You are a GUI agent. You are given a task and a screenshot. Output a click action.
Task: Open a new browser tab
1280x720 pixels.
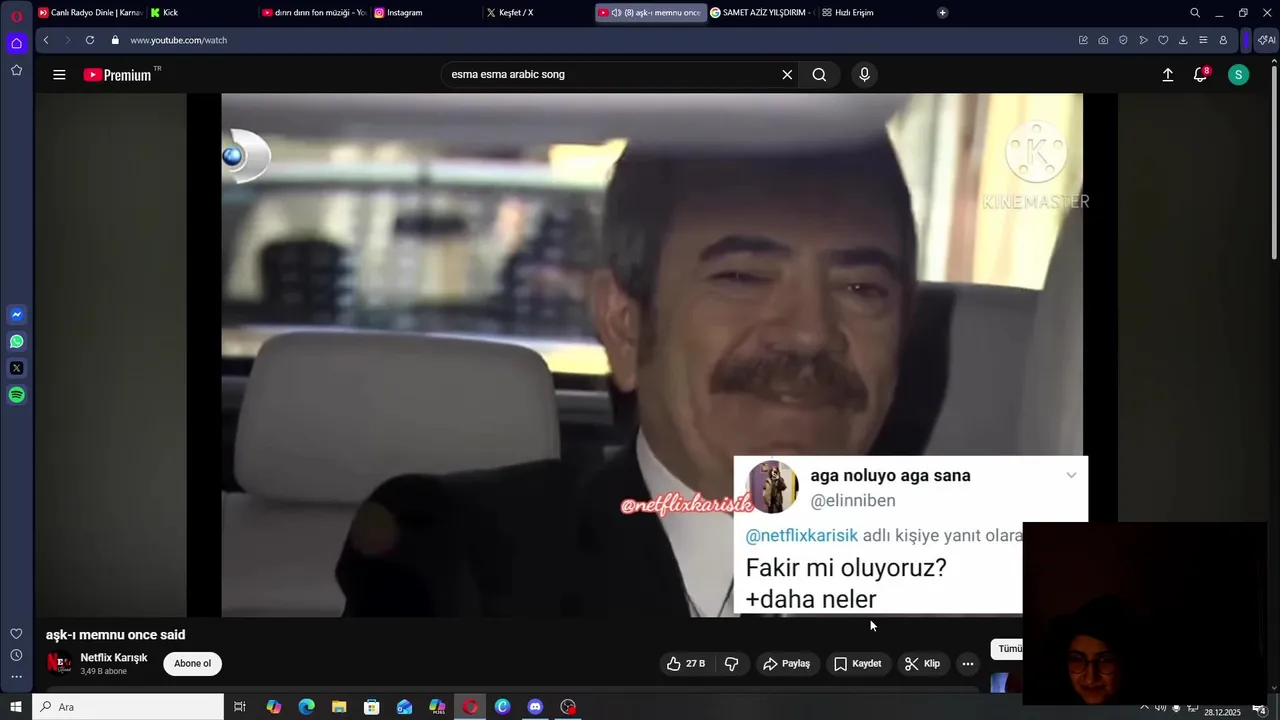(942, 13)
